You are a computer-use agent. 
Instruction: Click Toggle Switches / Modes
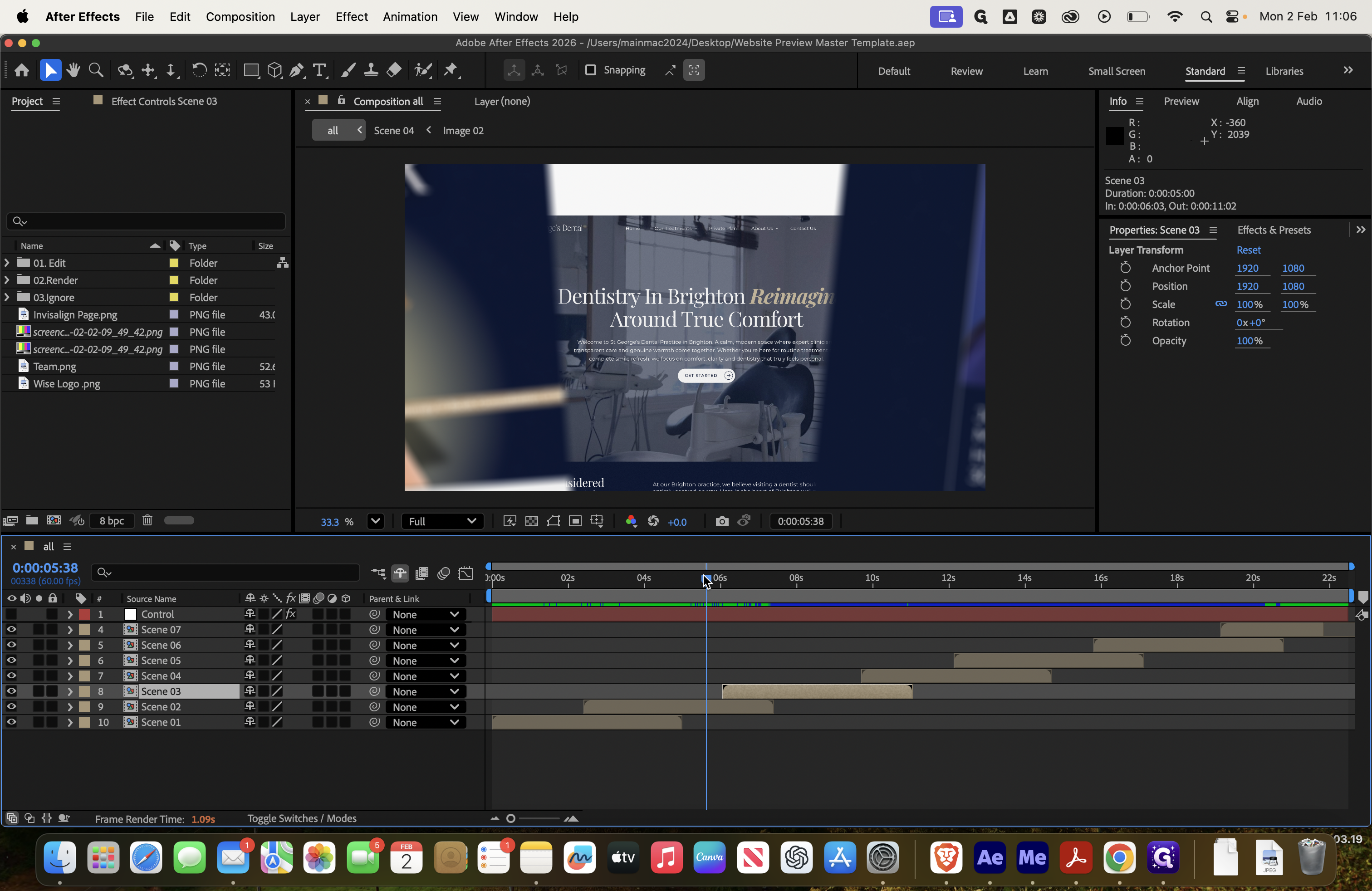click(302, 818)
